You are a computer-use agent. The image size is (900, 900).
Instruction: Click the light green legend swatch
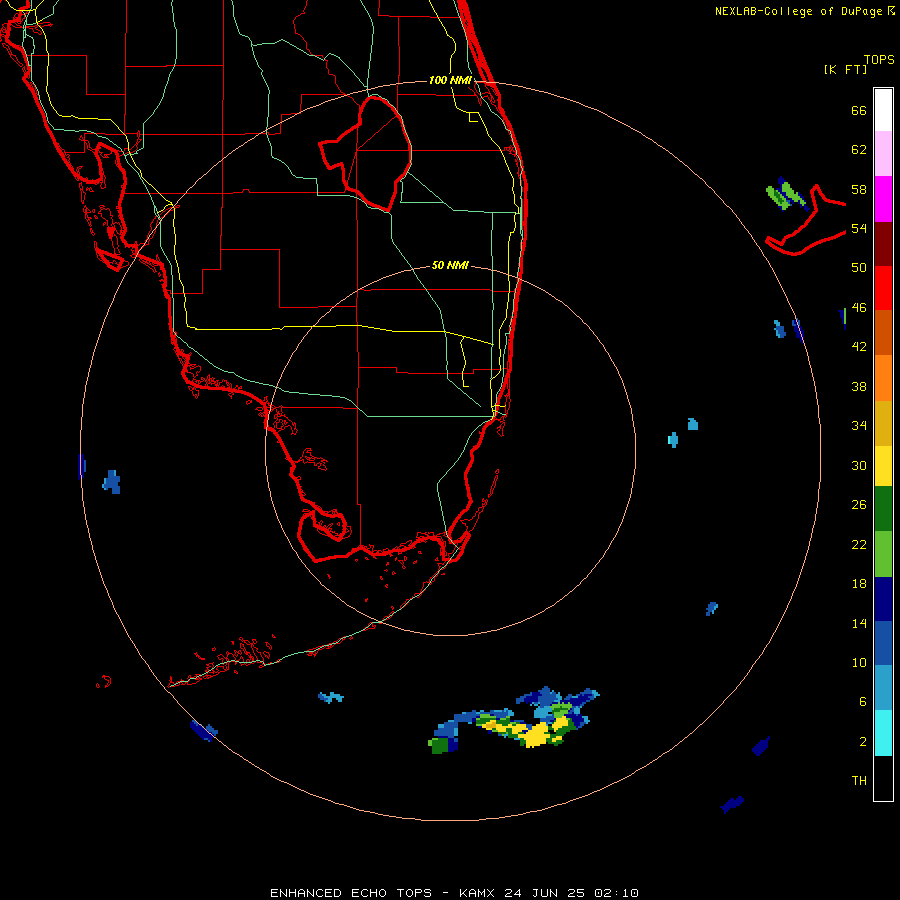(x=883, y=554)
